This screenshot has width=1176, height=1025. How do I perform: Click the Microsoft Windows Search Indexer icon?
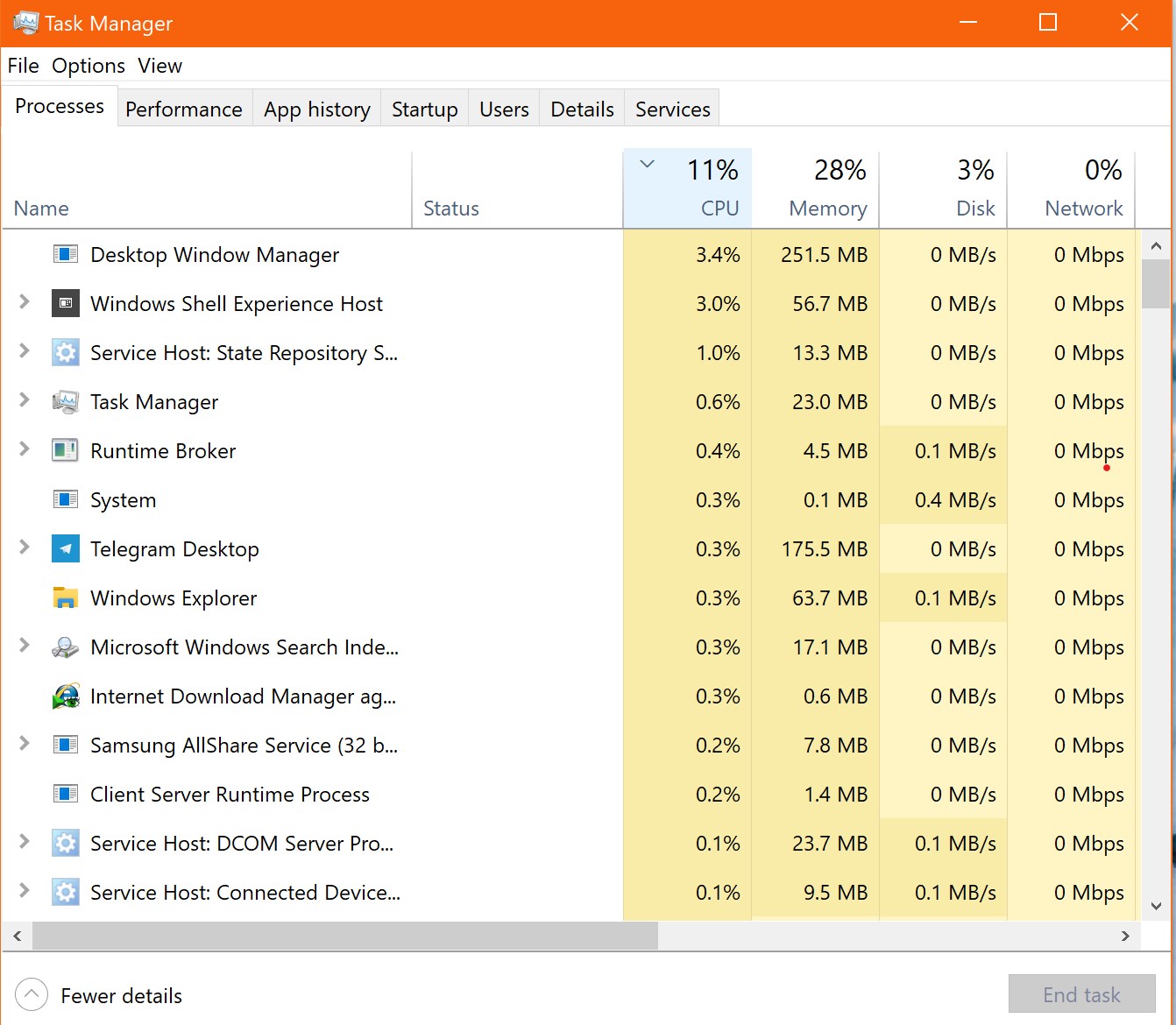[x=66, y=647]
